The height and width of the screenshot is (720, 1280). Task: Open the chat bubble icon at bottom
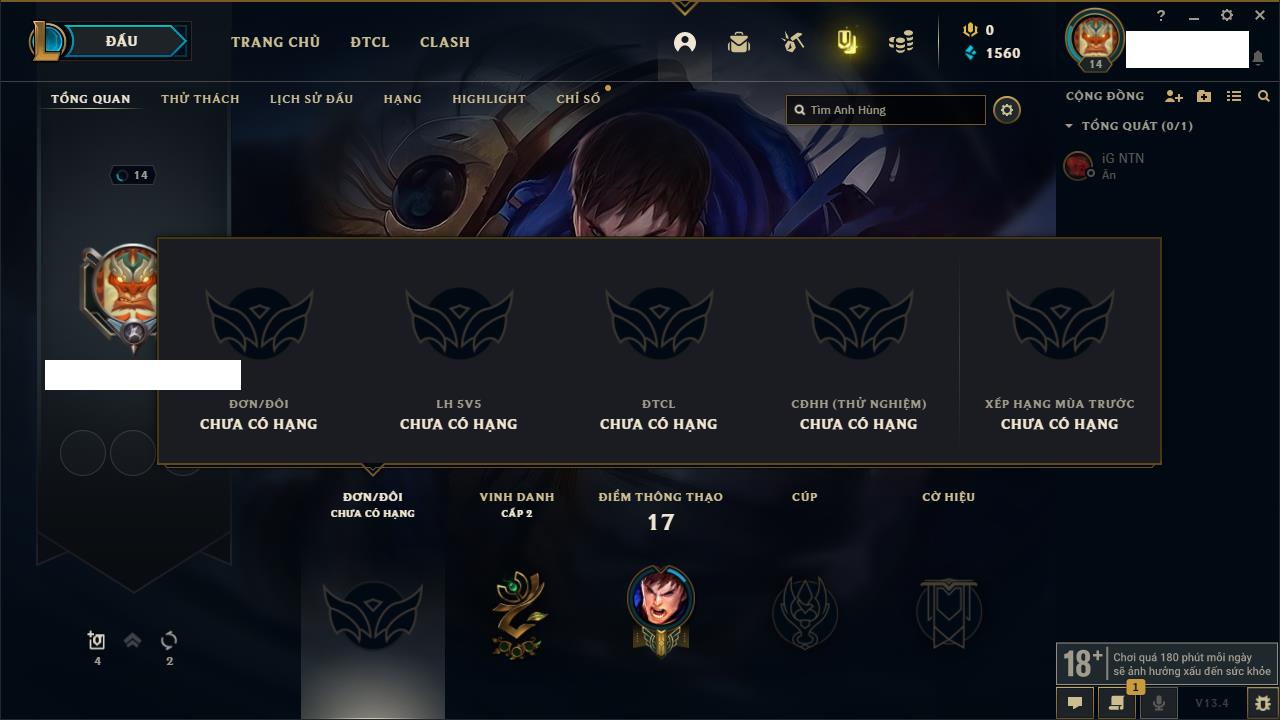1075,703
